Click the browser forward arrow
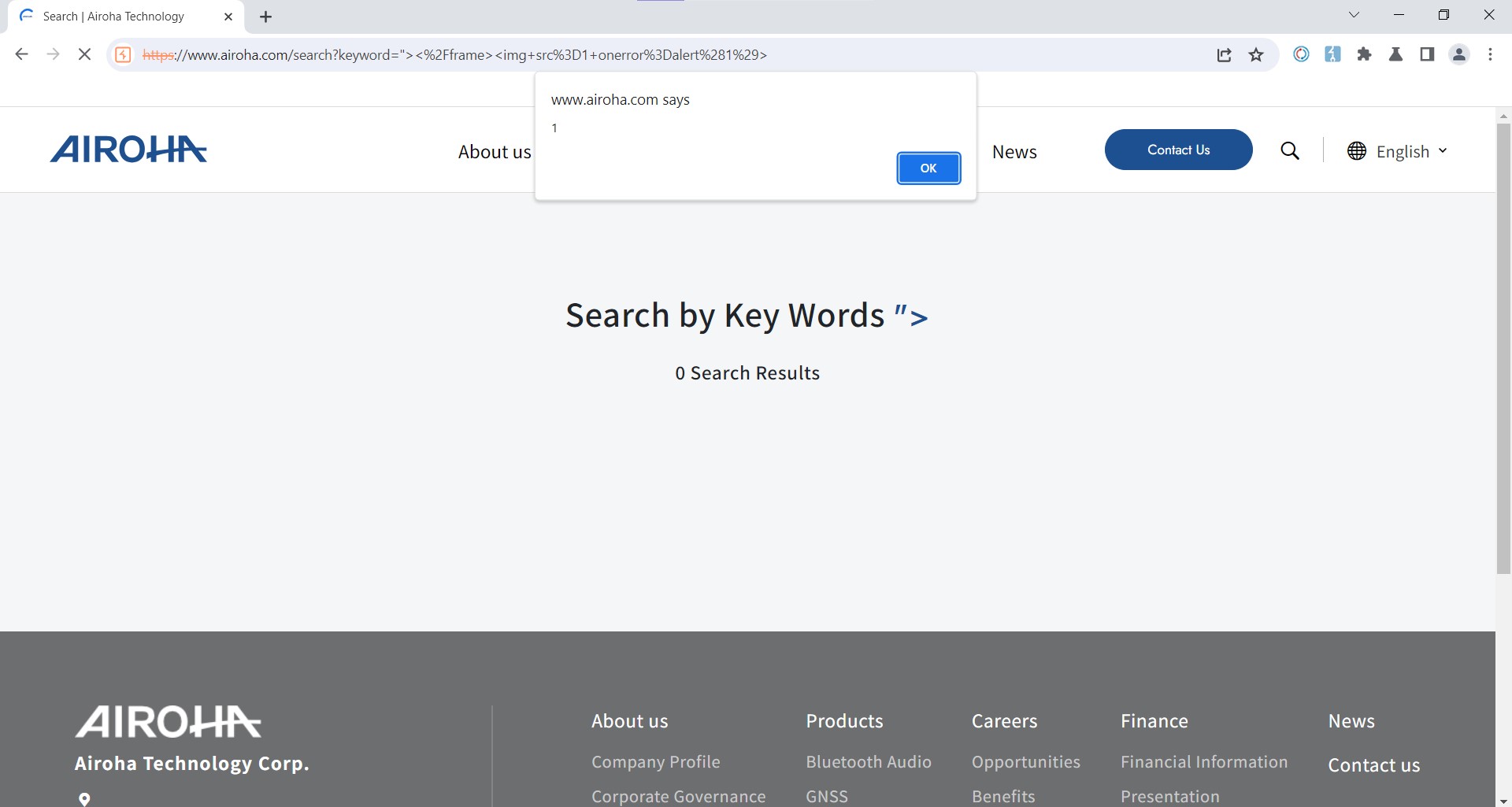The image size is (1512, 807). (x=53, y=54)
